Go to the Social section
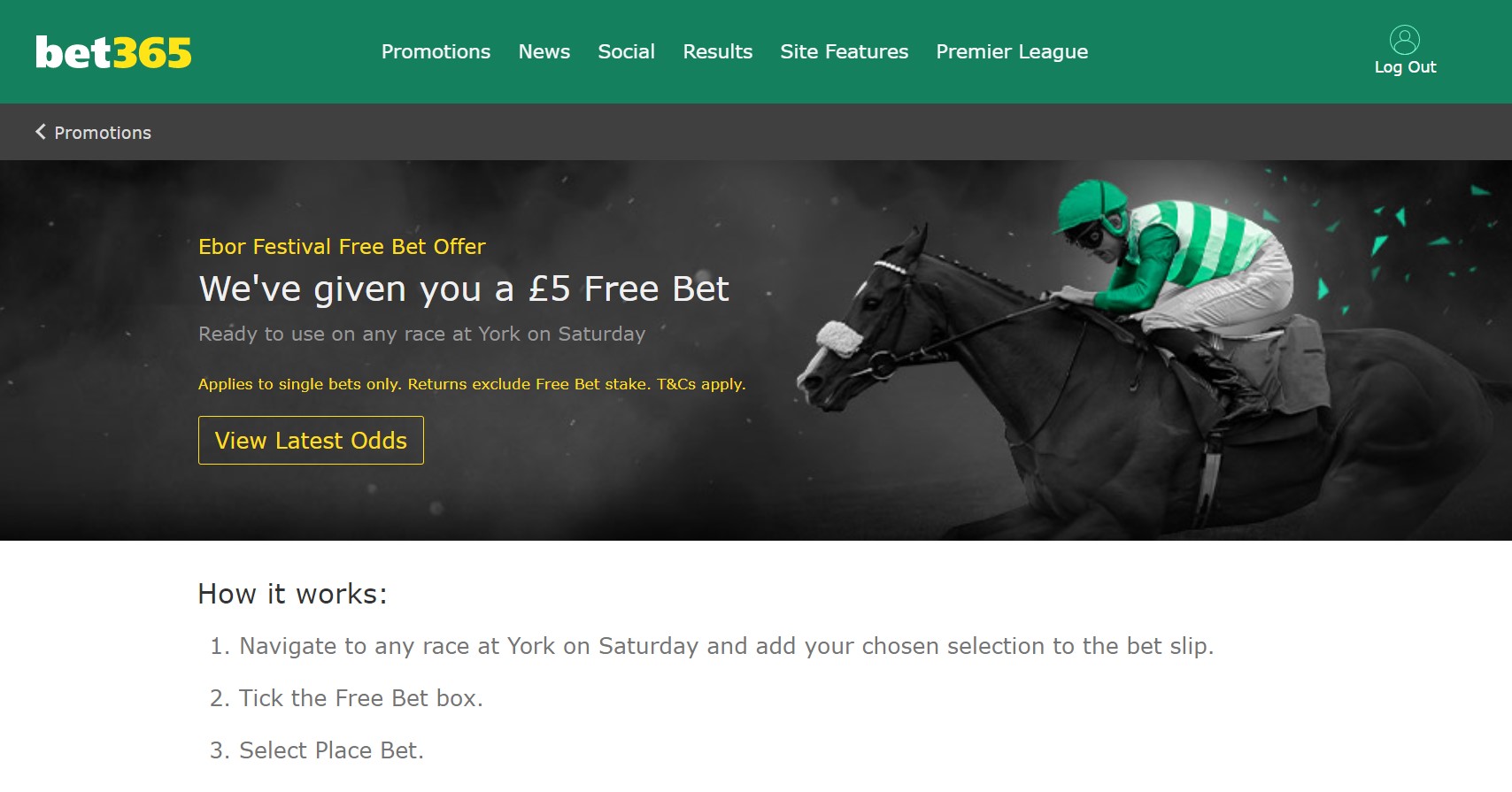 pyautogui.click(x=627, y=51)
